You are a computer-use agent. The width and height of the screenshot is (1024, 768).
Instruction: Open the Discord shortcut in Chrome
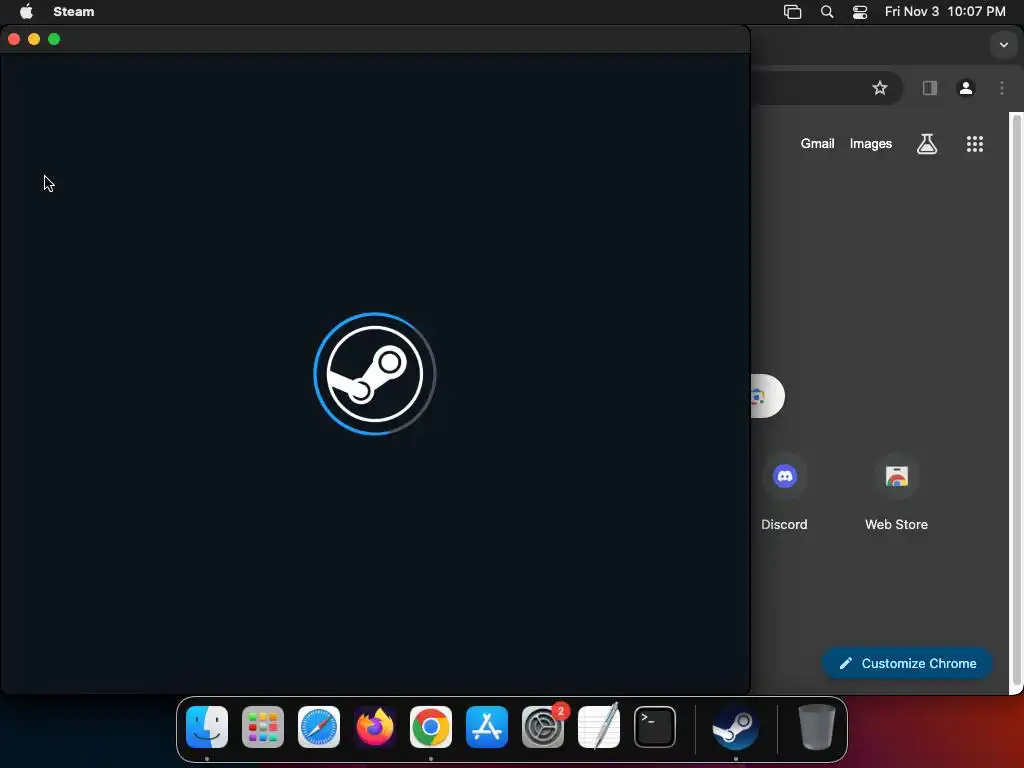[784, 493]
